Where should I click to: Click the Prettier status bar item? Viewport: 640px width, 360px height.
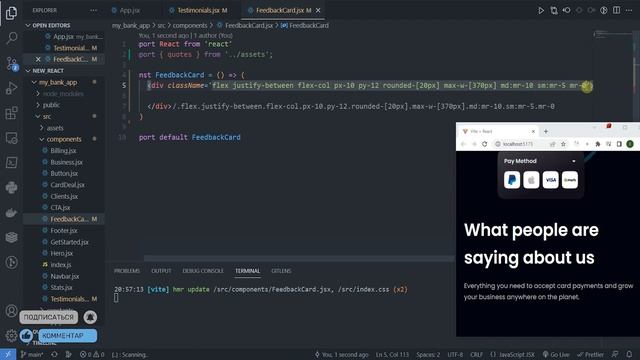coord(590,354)
